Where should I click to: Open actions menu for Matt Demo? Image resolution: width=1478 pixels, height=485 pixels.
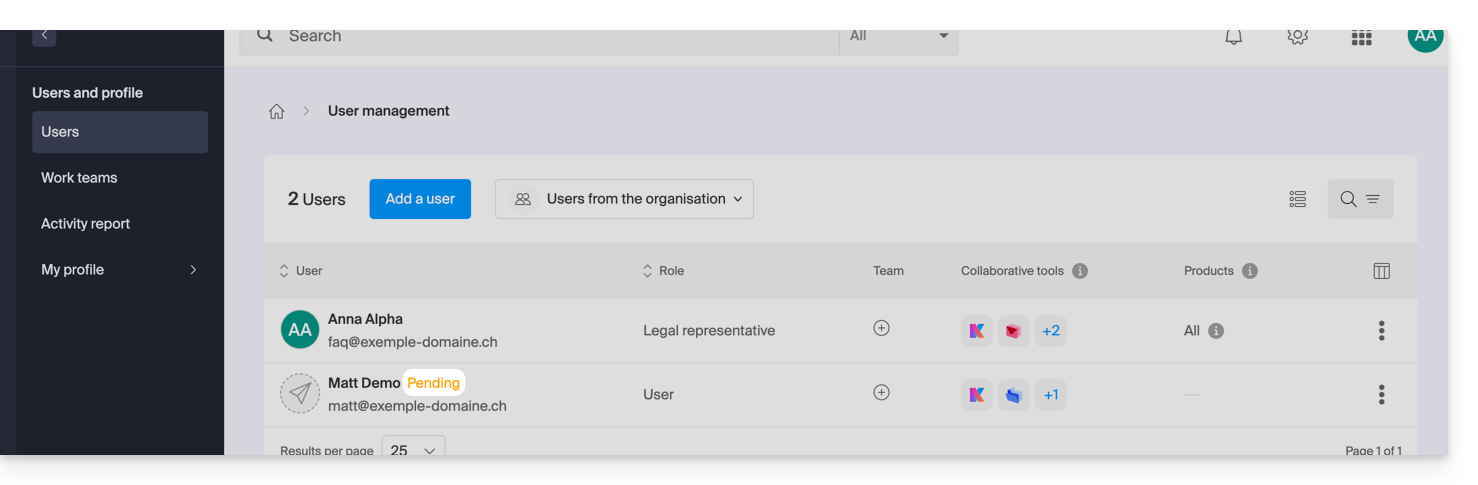(1381, 395)
